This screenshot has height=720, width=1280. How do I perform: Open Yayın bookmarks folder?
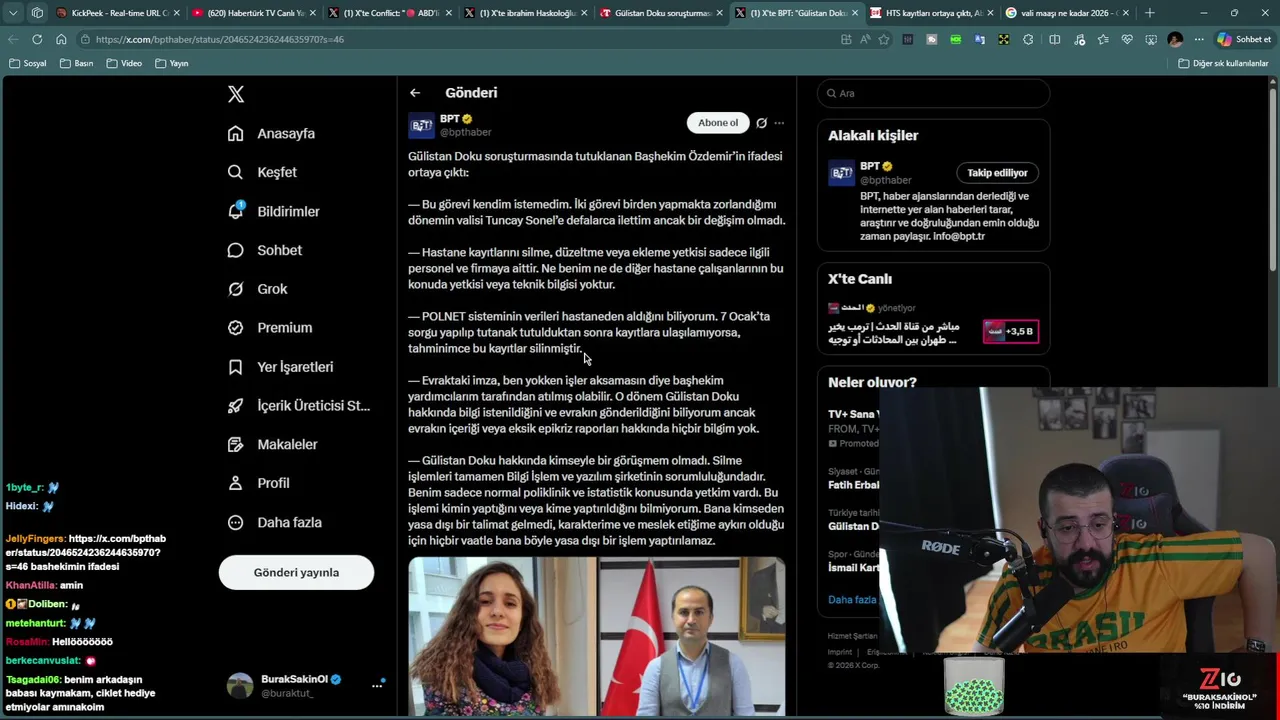coord(172,63)
